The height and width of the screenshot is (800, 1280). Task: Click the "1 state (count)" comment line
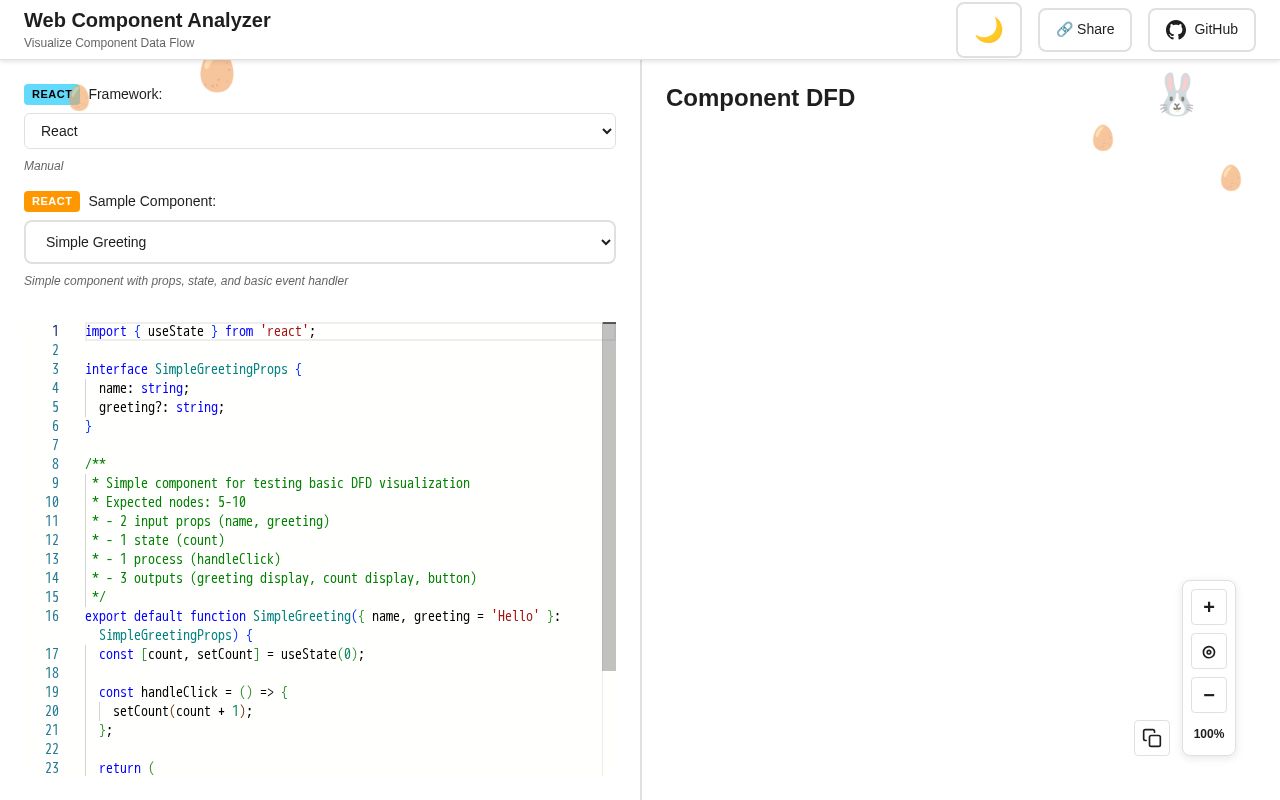coord(158,540)
